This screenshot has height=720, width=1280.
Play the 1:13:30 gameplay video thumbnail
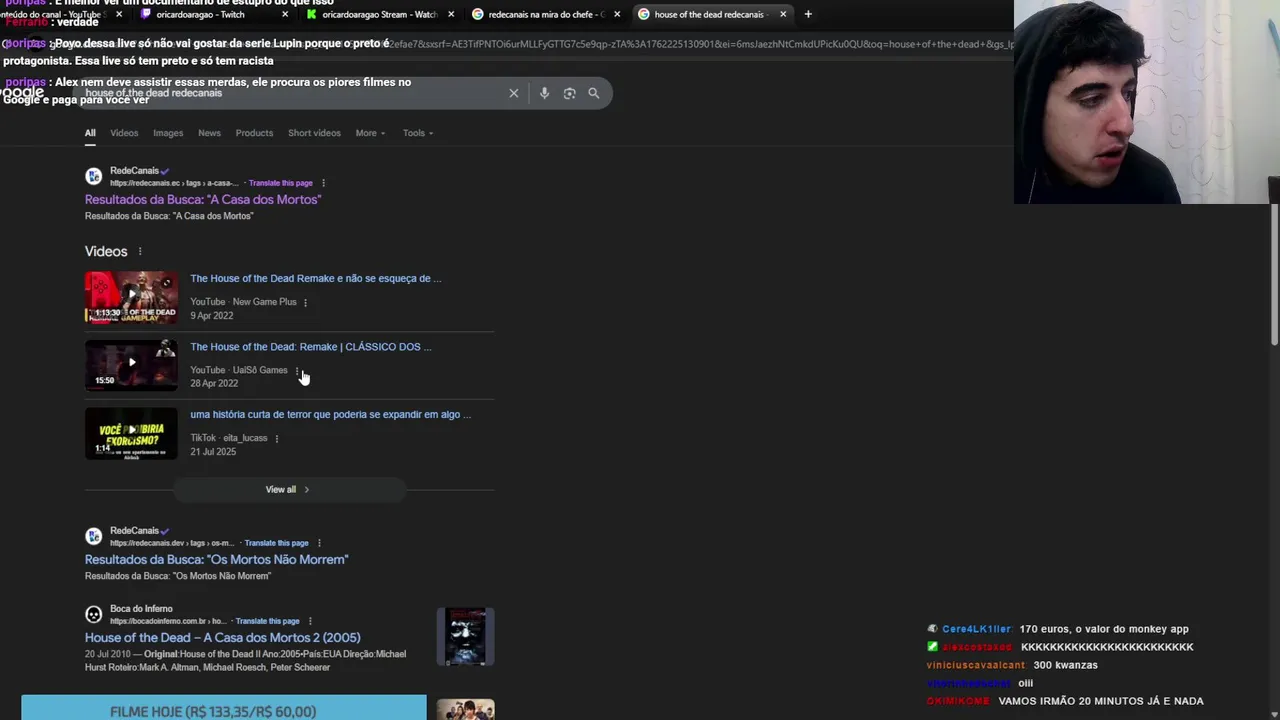pos(131,297)
